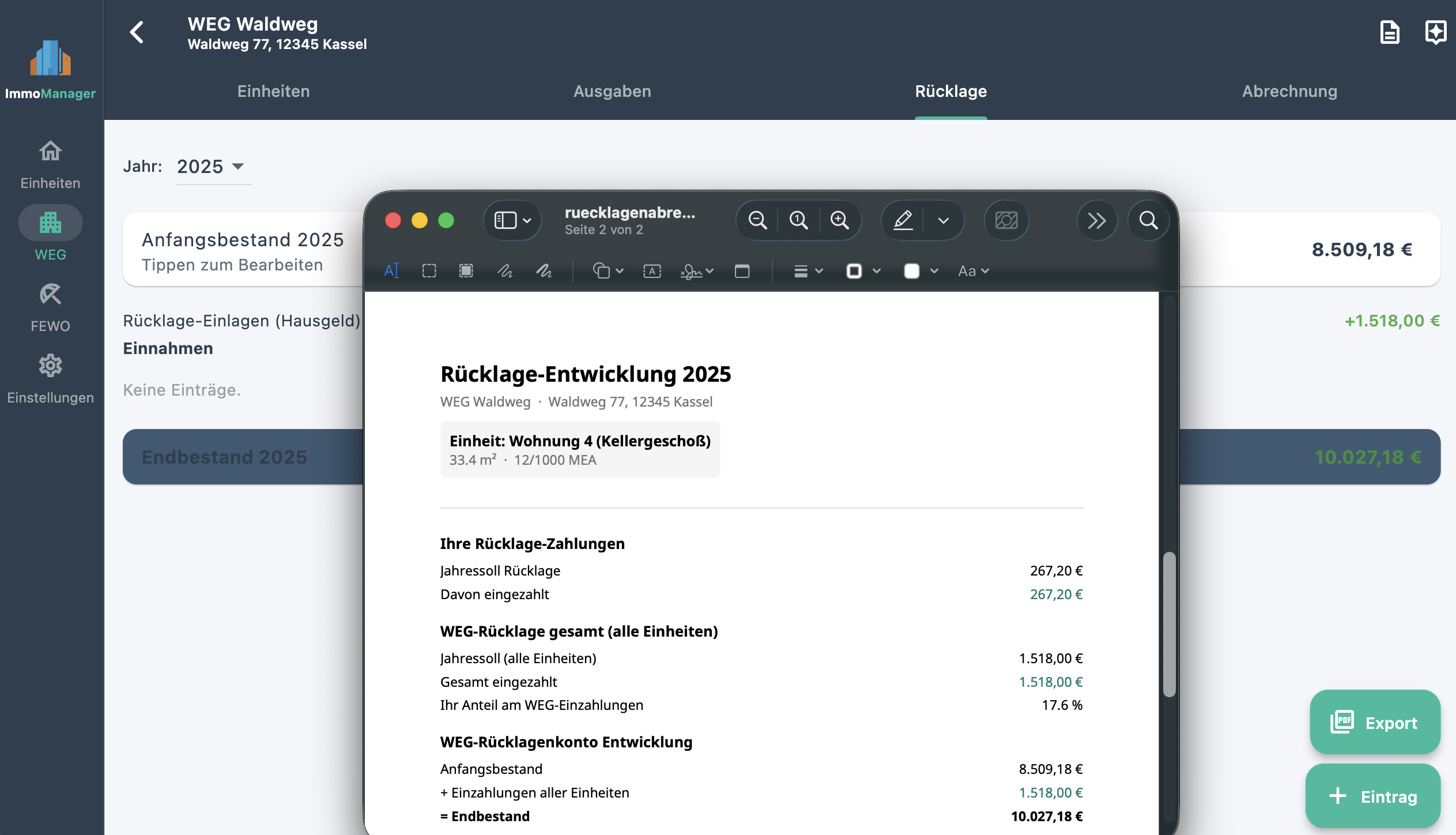Click the Davon eingezahlt 267,20 € value
Viewport: 1456px width, 835px height.
coord(1057,594)
